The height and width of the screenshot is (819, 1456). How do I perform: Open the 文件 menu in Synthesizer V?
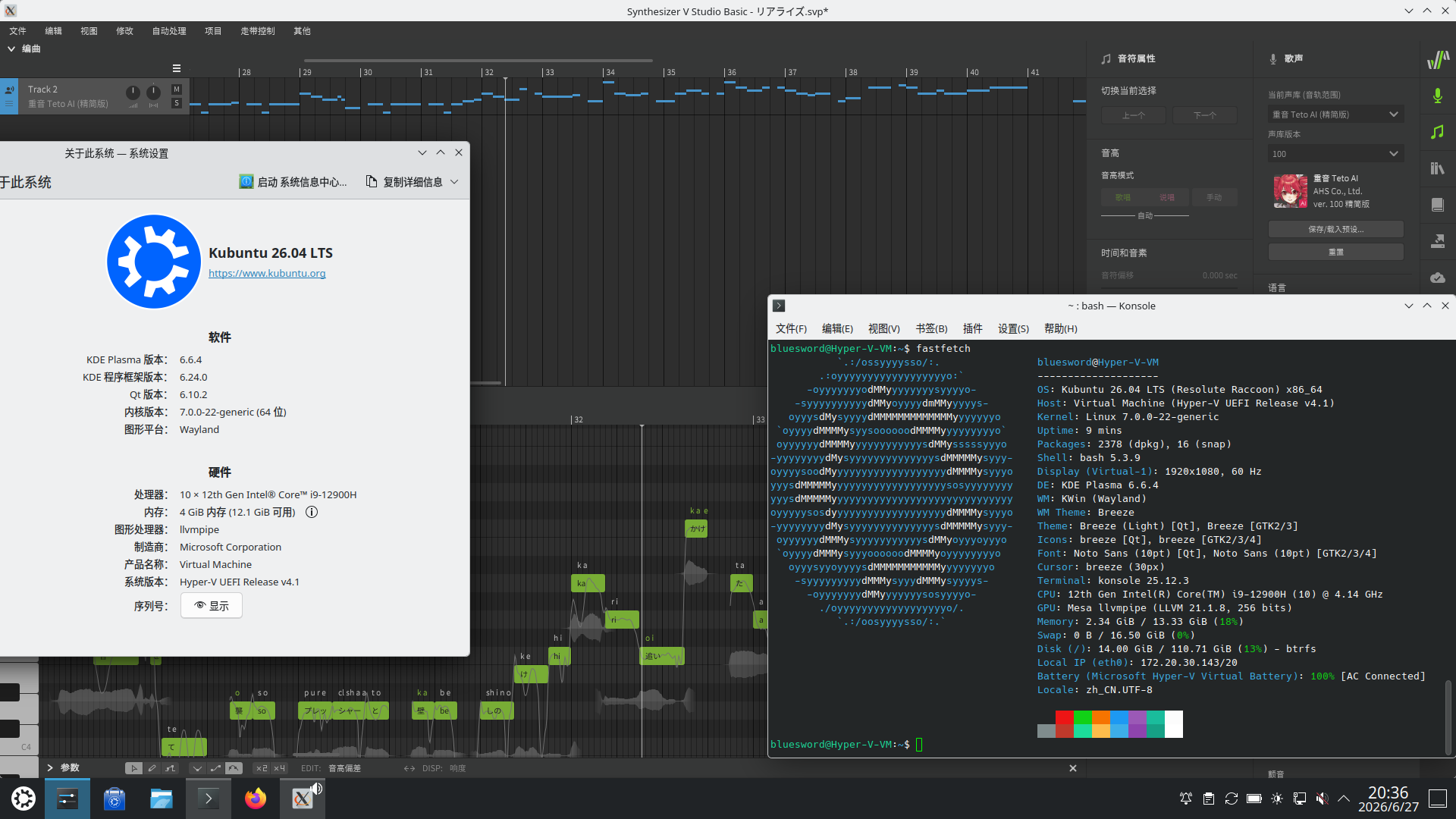[x=17, y=31]
